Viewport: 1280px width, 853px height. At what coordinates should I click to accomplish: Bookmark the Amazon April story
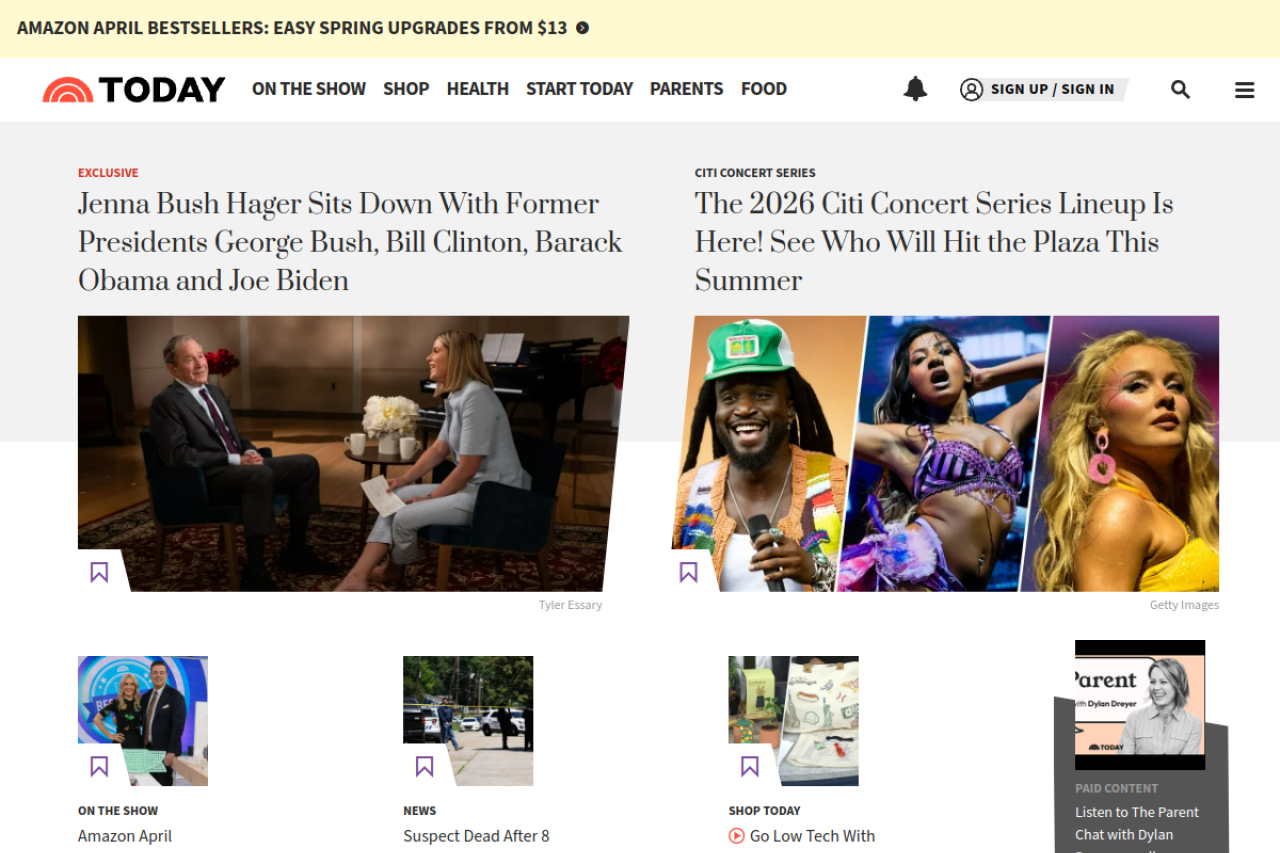pos(99,766)
